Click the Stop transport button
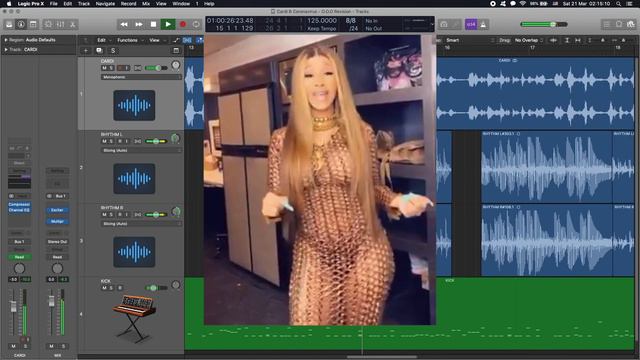 153,24
